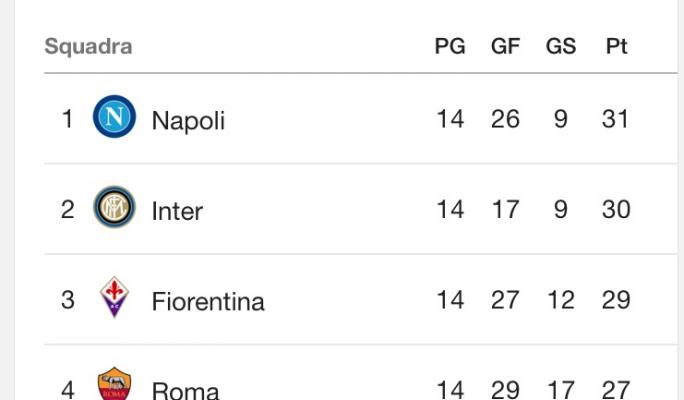Click Fiorentina's 12 goals conceded value
Image resolution: width=684 pixels, height=400 pixels.
coord(561,300)
